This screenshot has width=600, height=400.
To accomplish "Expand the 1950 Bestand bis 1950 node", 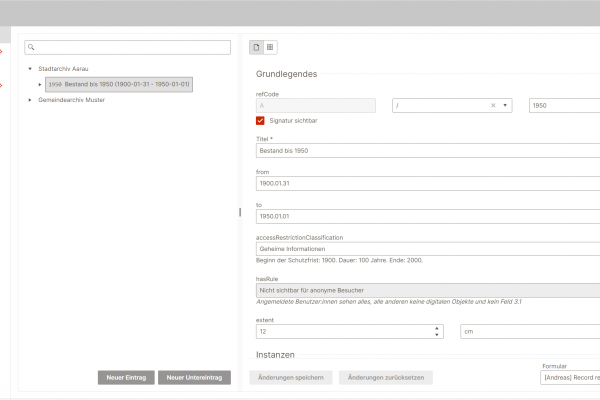I will [x=40, y=85].
